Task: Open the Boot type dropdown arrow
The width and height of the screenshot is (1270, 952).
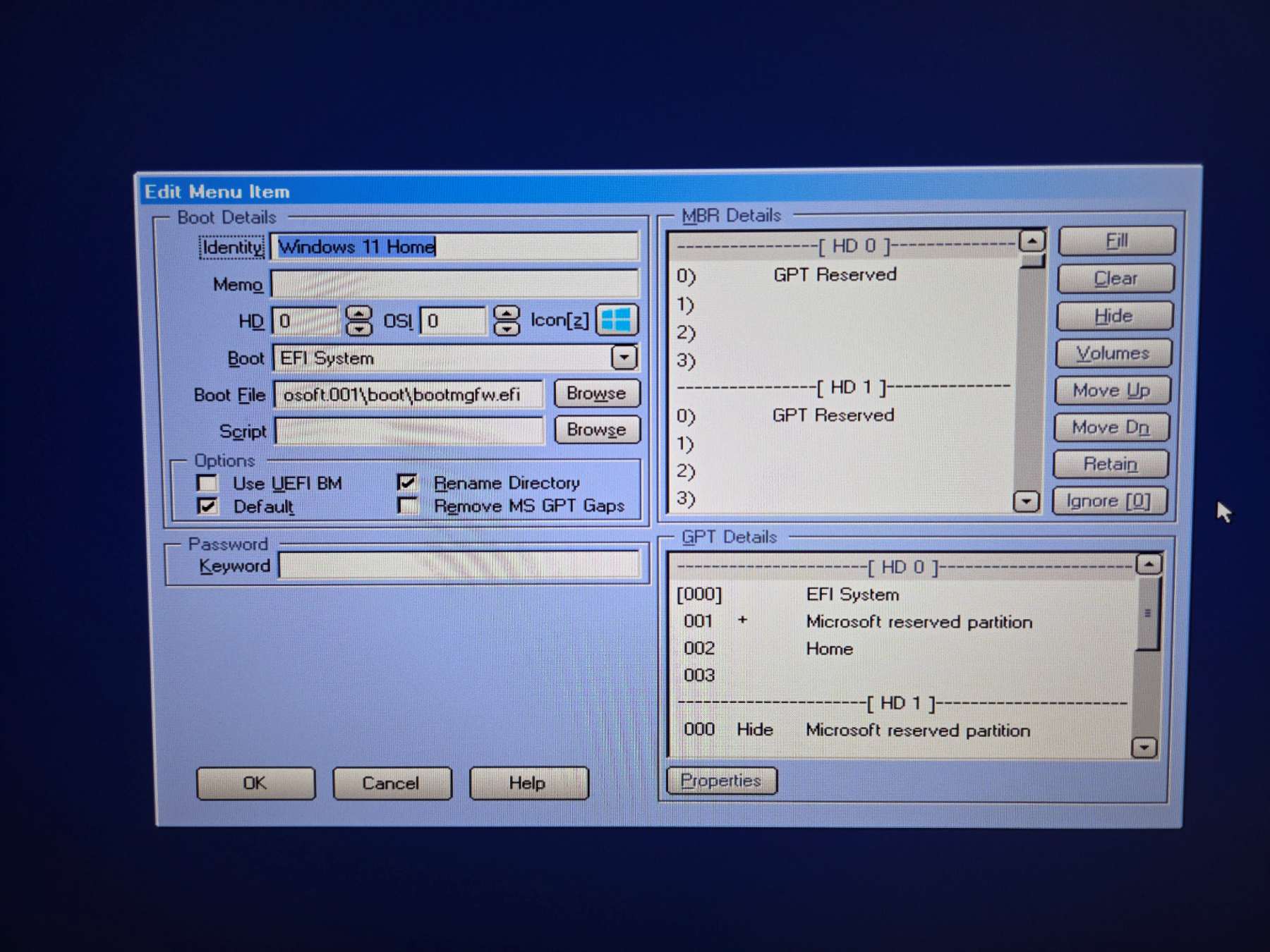Action: [x=624, y=358]
